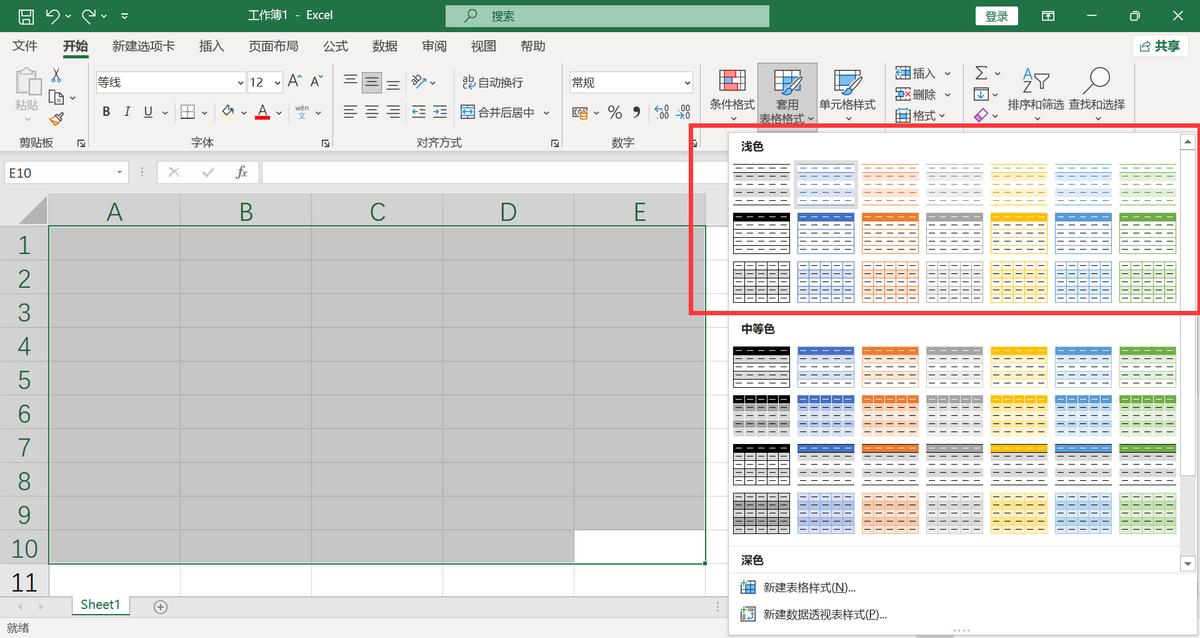Toggle Italic formatting
The height and width of the screenshot is (638, 1200).
127,112
